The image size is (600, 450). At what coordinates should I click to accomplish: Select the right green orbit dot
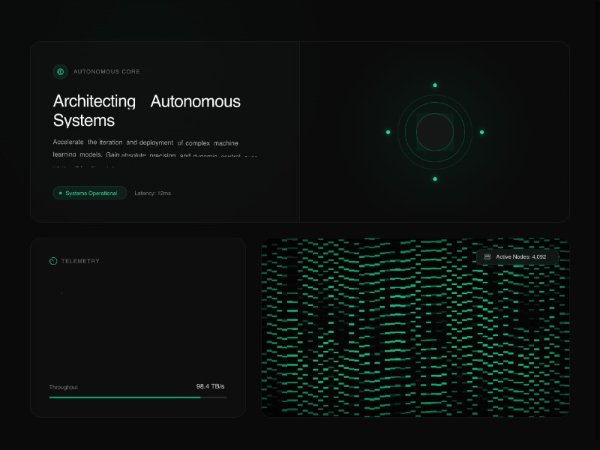[x=481, y=132]
